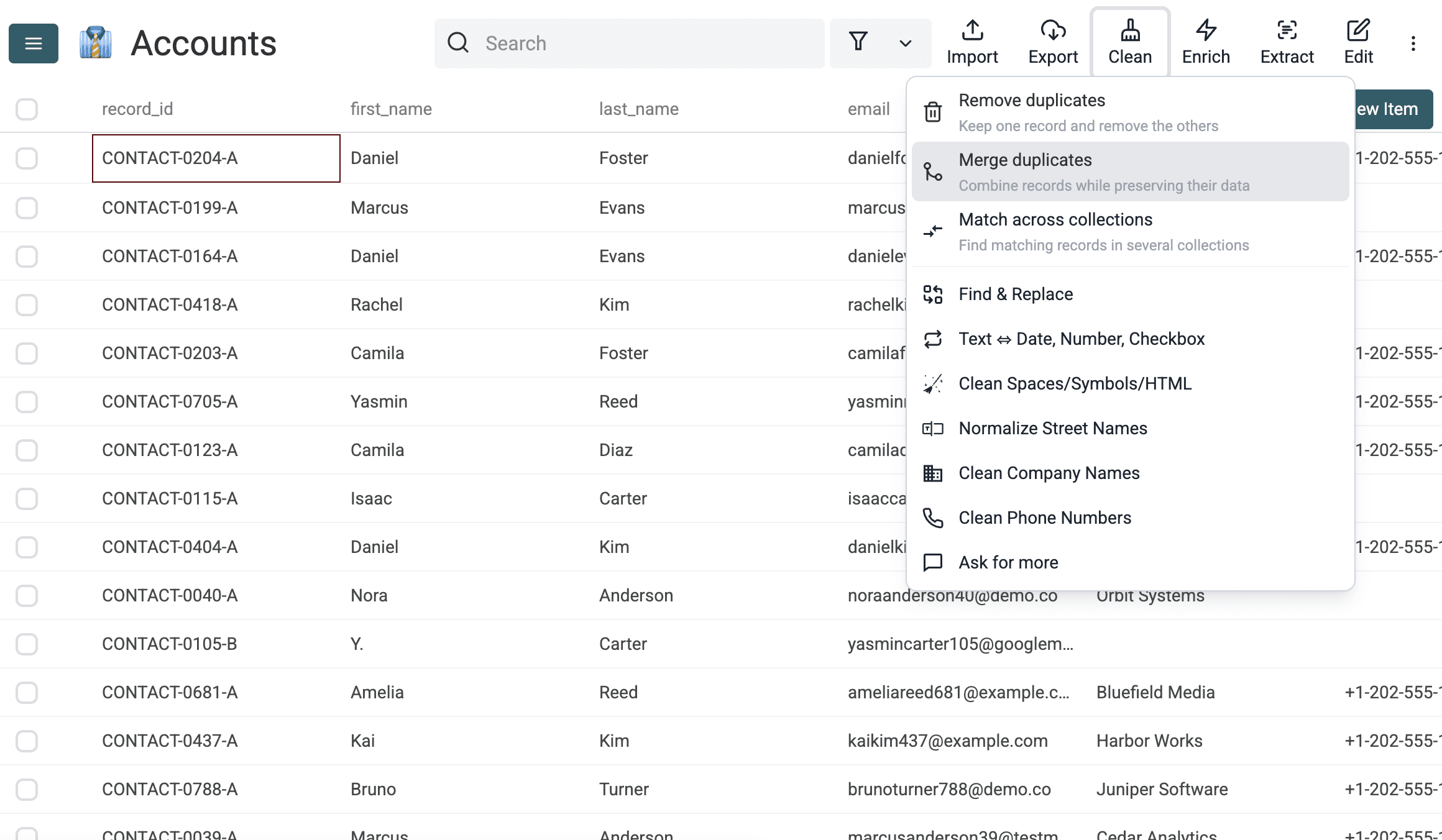
Task: Select Match across collections option
Action: (x=1130, y=232)
